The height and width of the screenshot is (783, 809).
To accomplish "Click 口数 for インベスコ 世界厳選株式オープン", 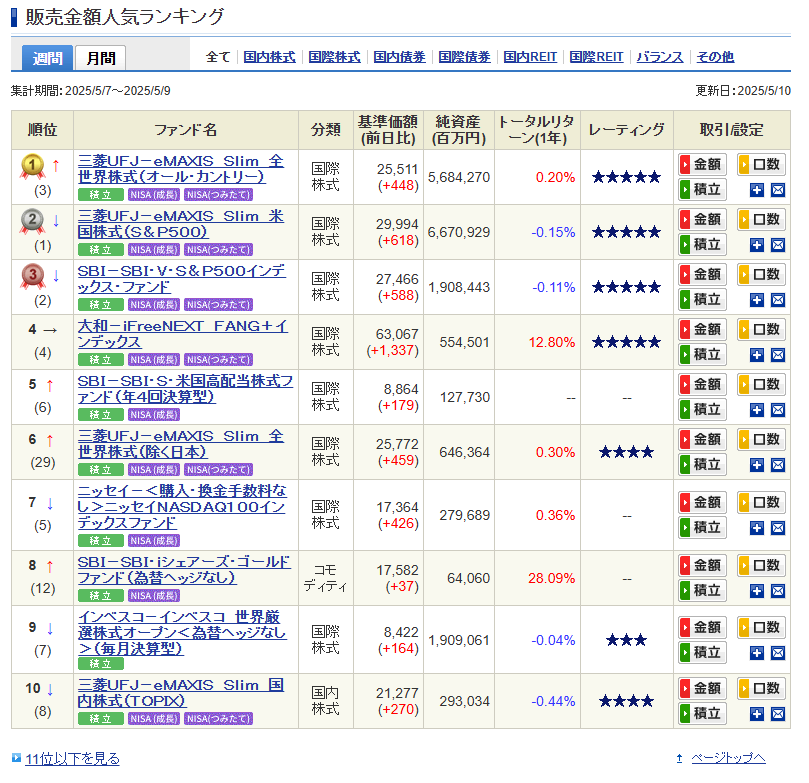I will [761, 628].
